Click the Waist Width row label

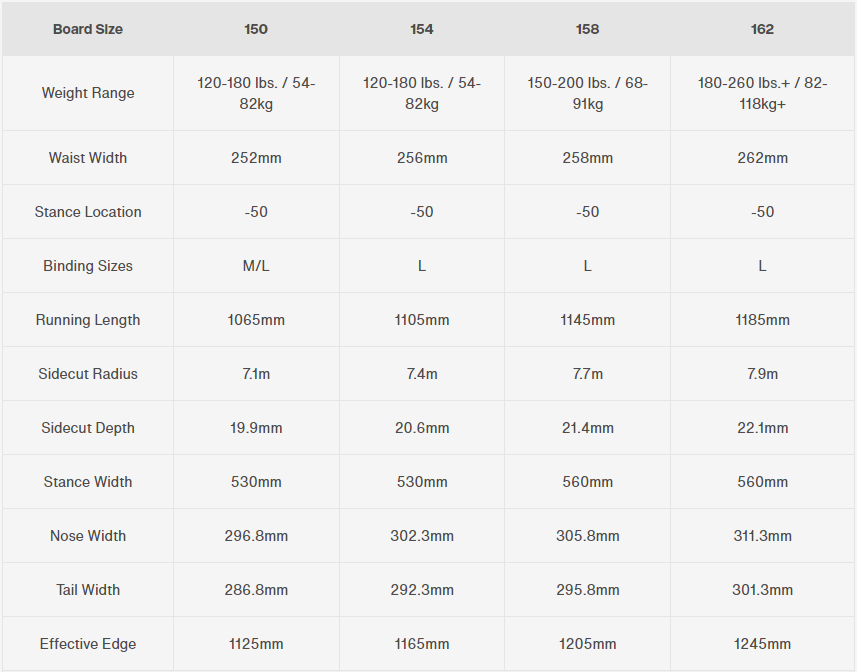(x=88, y=158)
